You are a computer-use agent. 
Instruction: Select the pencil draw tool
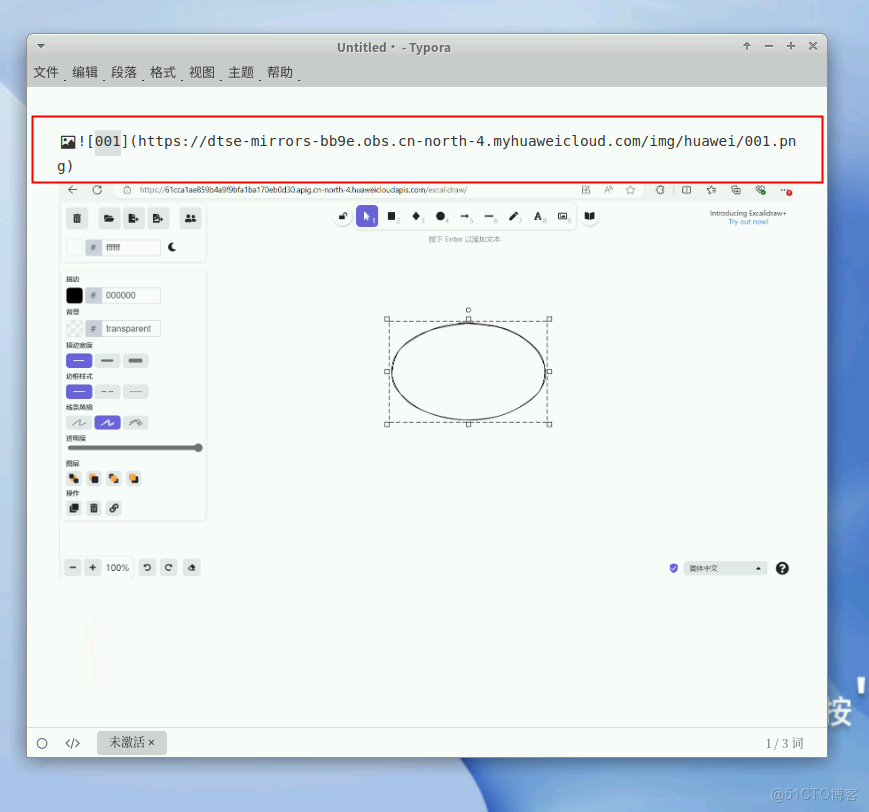(x=514, y=216)
